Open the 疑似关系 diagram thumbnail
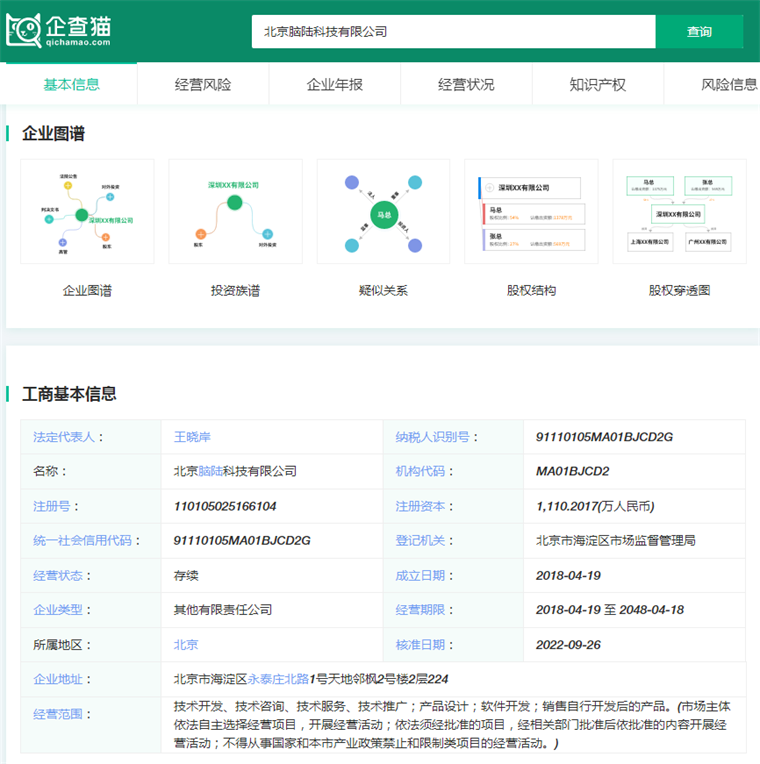Image resolution: width=760 pixels, height=764 pixels. click(383, 211)
